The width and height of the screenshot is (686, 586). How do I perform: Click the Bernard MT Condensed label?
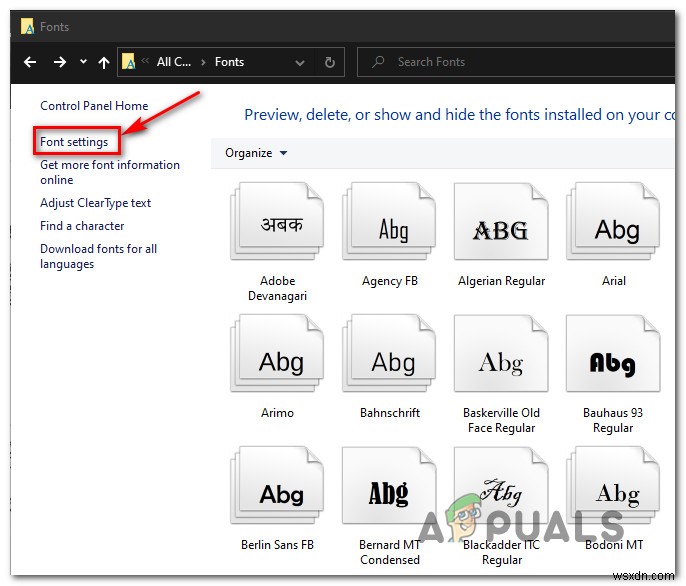(x=390, y=552)
